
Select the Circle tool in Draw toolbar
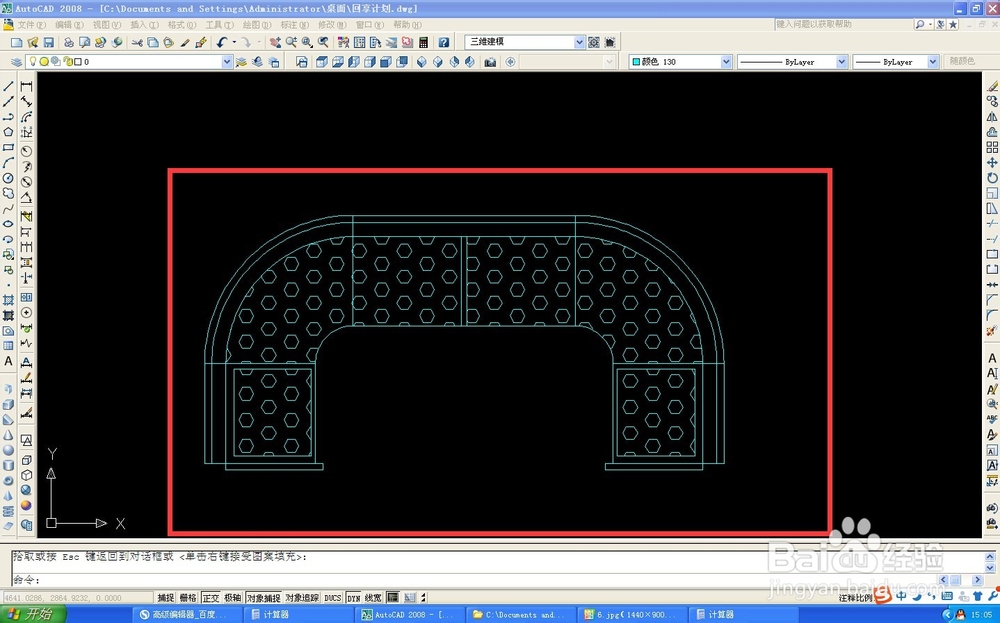point(8,179)
